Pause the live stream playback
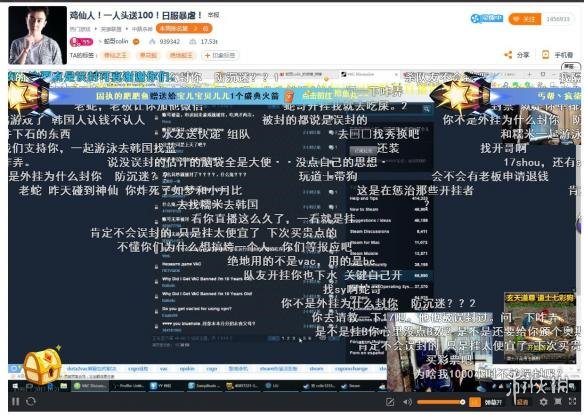584x415 pixels. tap(16, 401)
